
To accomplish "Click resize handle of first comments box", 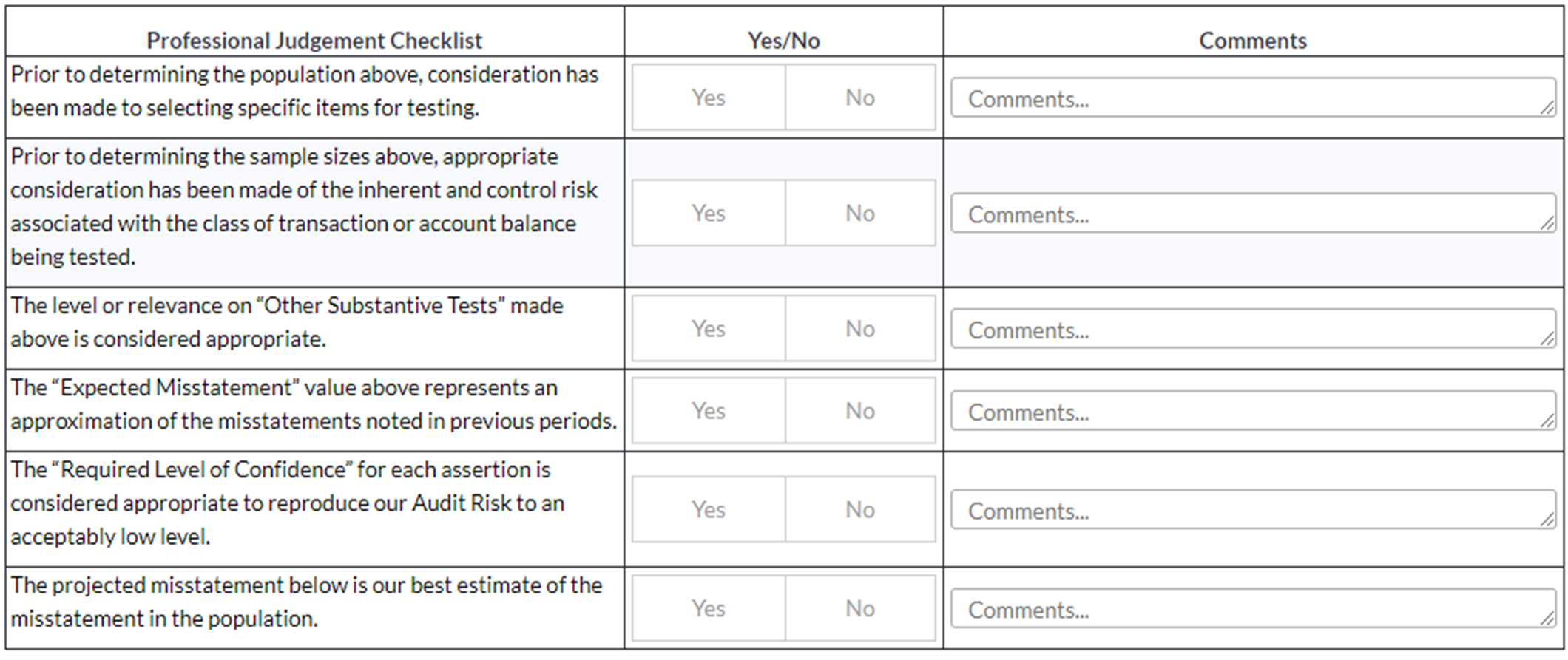I will pyautogui.click(x=1547, y=108).
